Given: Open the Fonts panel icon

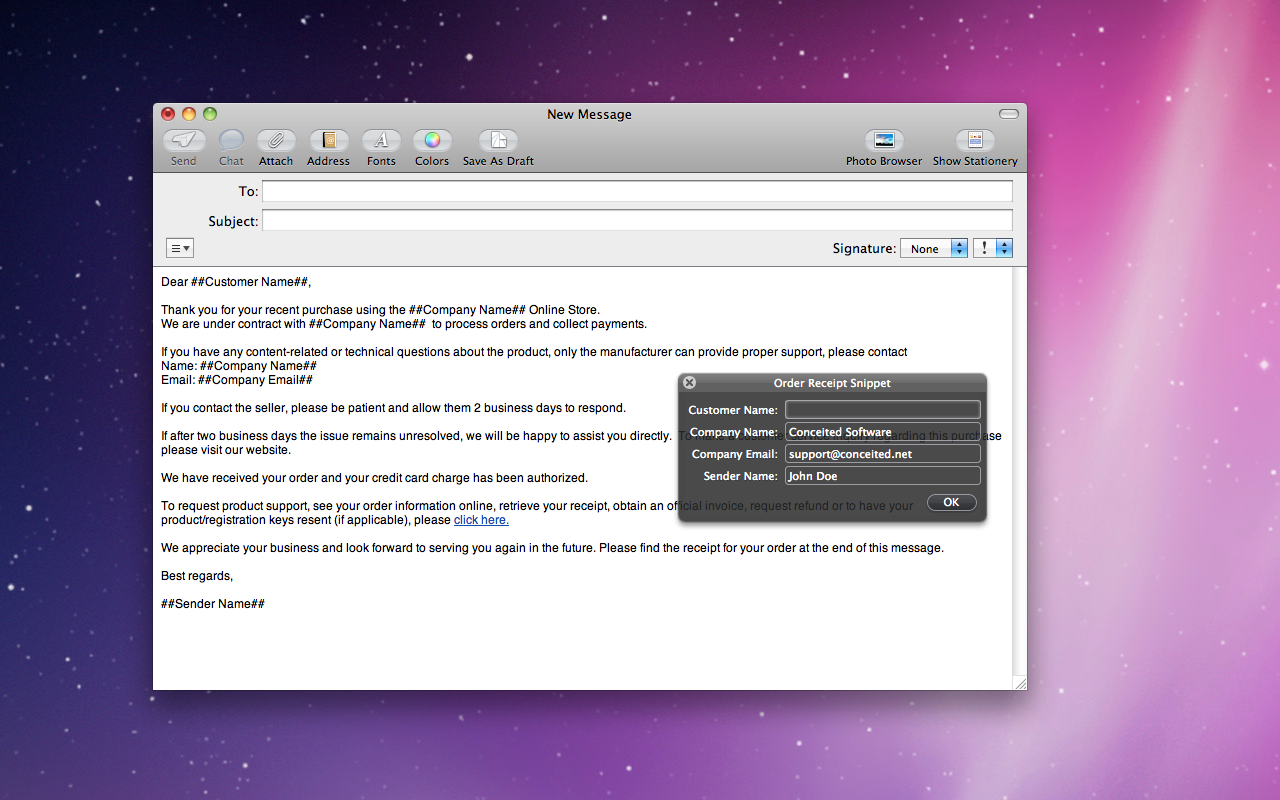Looking at the screenshot, I should (x=381, y=141).
